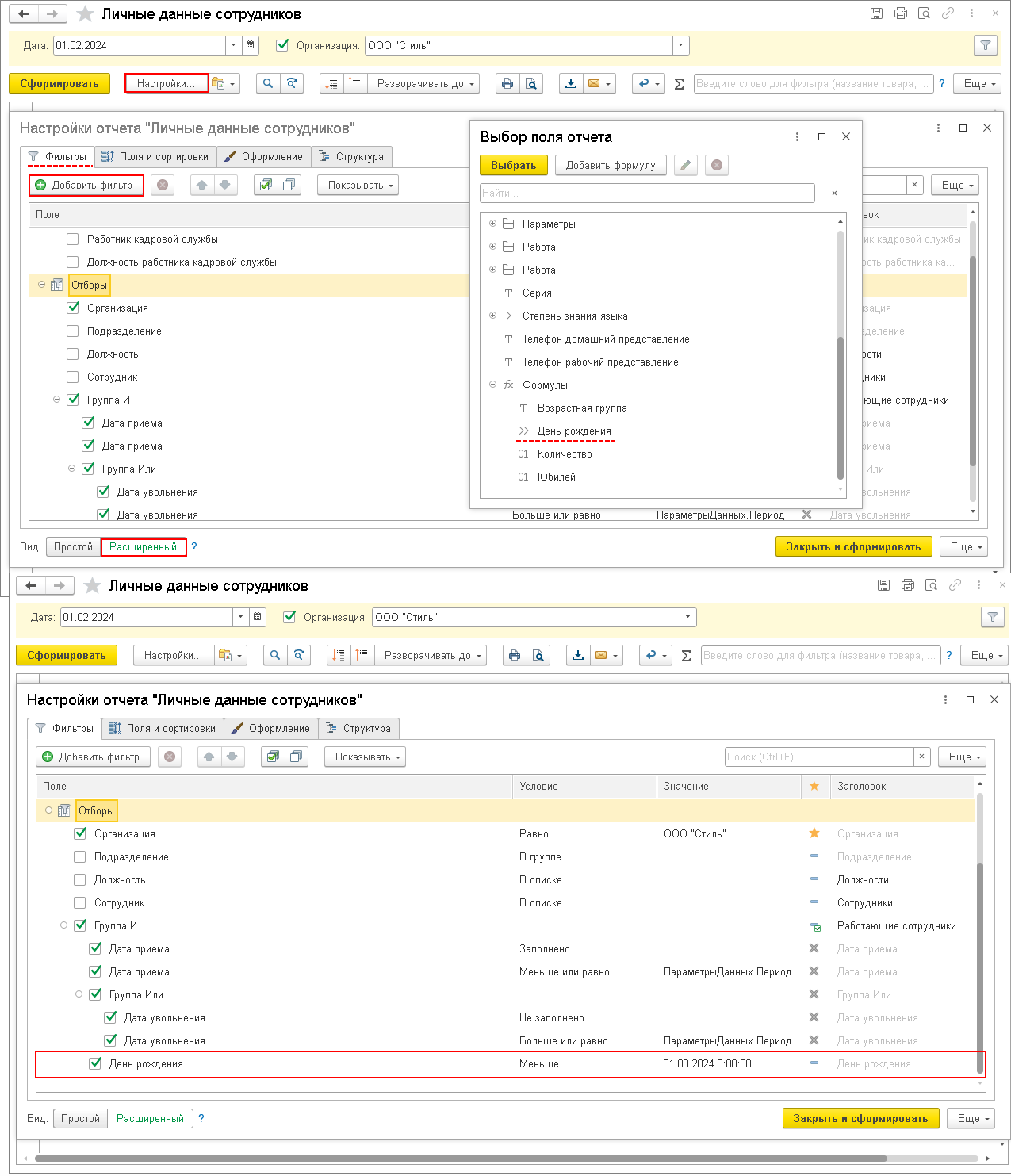Open Фильтры tab in lower panel
Screen dimensions: 1011x1176
[64, 728]
